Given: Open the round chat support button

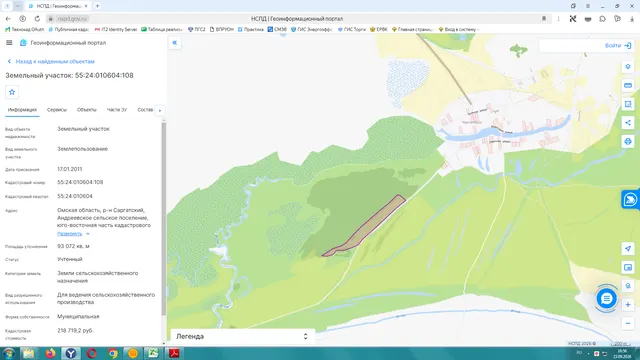Looking at the screenshot, I should [x=607, y=299].
